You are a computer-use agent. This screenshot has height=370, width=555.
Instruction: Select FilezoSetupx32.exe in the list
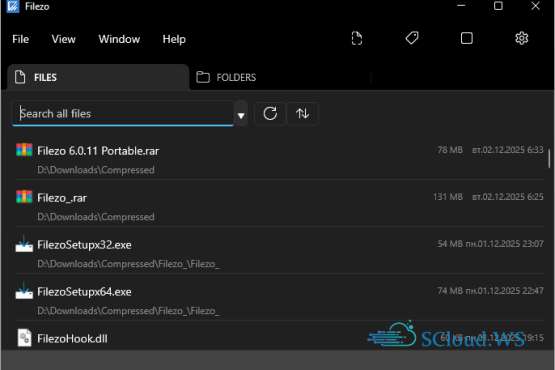point(84,245)
